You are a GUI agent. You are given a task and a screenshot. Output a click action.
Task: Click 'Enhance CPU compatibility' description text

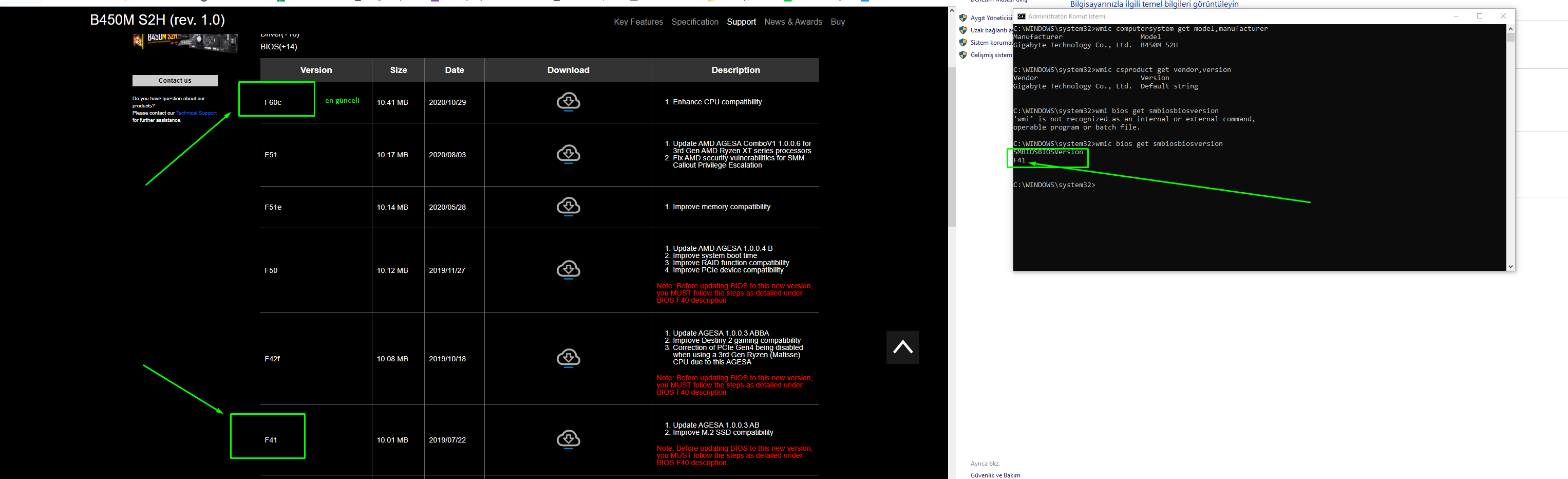tap(717, 102)
